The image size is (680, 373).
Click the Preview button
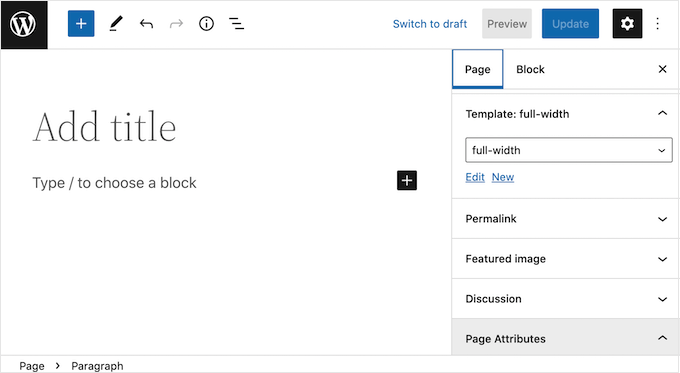507,23
